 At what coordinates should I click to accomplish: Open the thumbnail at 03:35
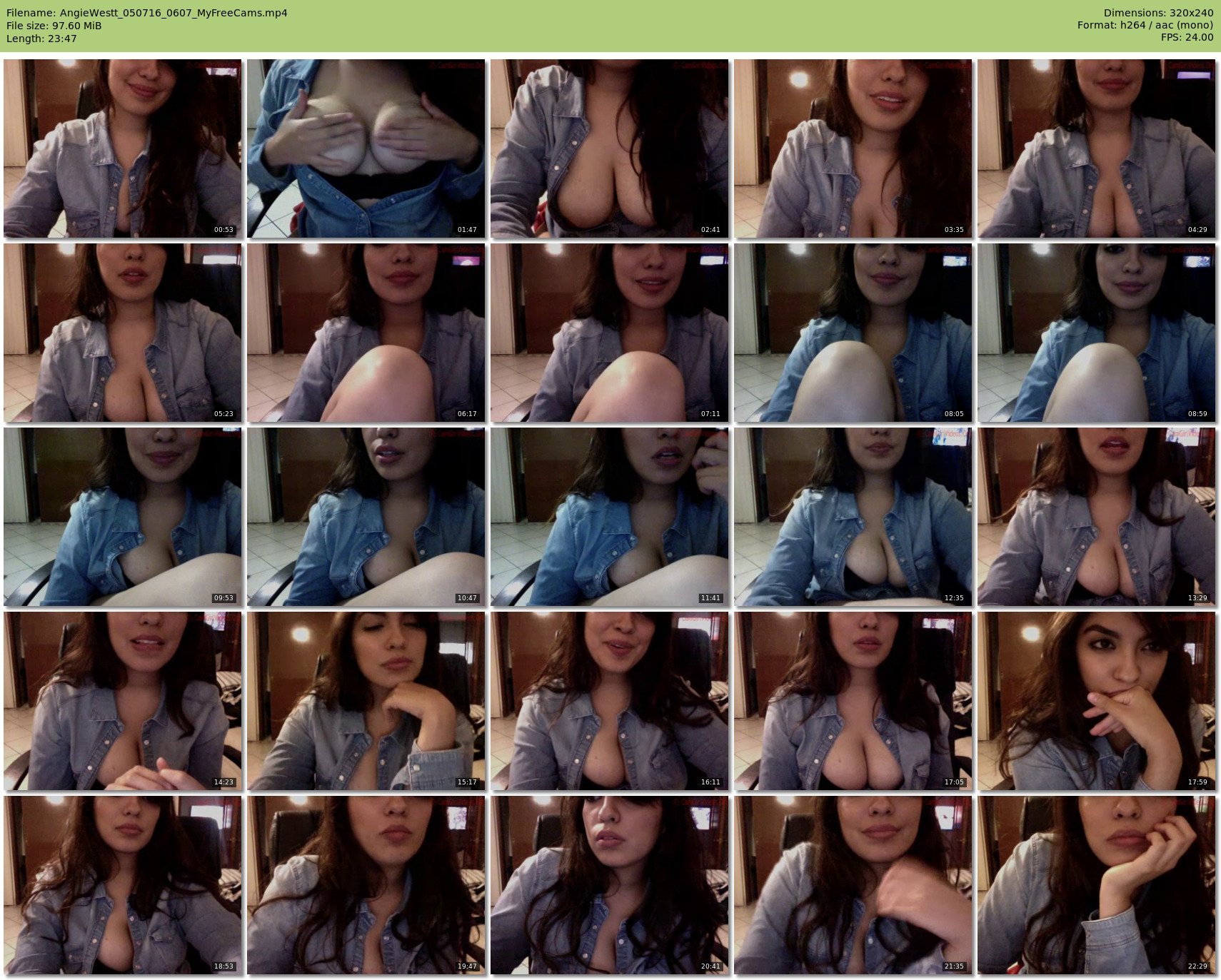tap(853, 148)
